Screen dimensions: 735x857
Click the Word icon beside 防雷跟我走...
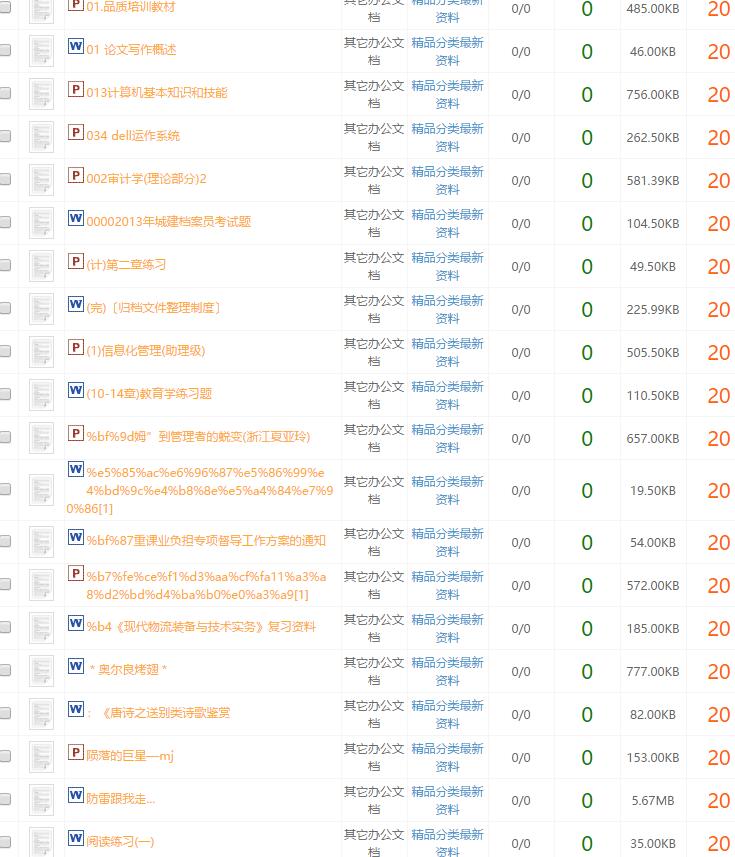pyautogui.click(x=75, y=796)
